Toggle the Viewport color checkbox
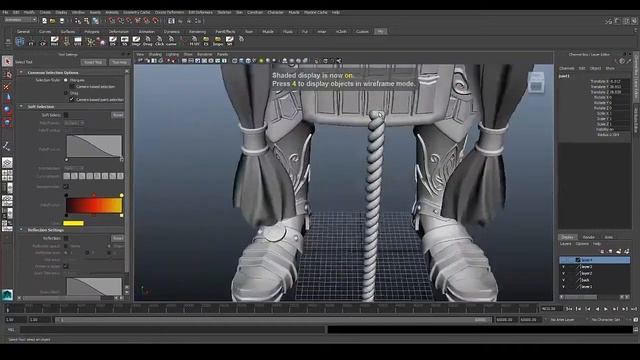640x360 pixels. coord(66,187)
